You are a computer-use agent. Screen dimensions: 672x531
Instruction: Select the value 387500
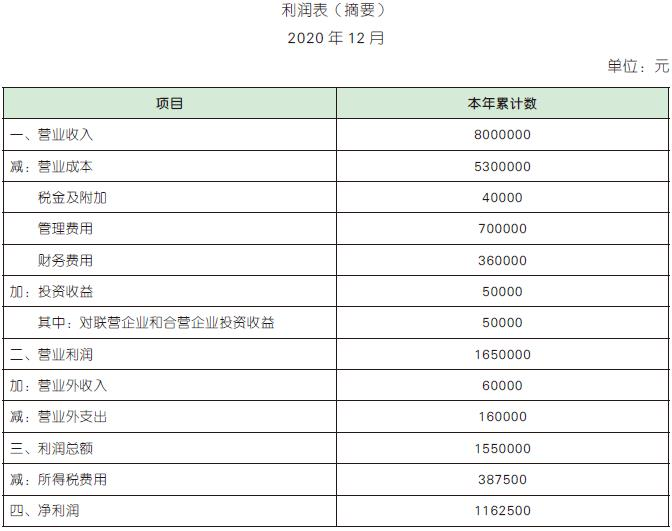(502, 479)
